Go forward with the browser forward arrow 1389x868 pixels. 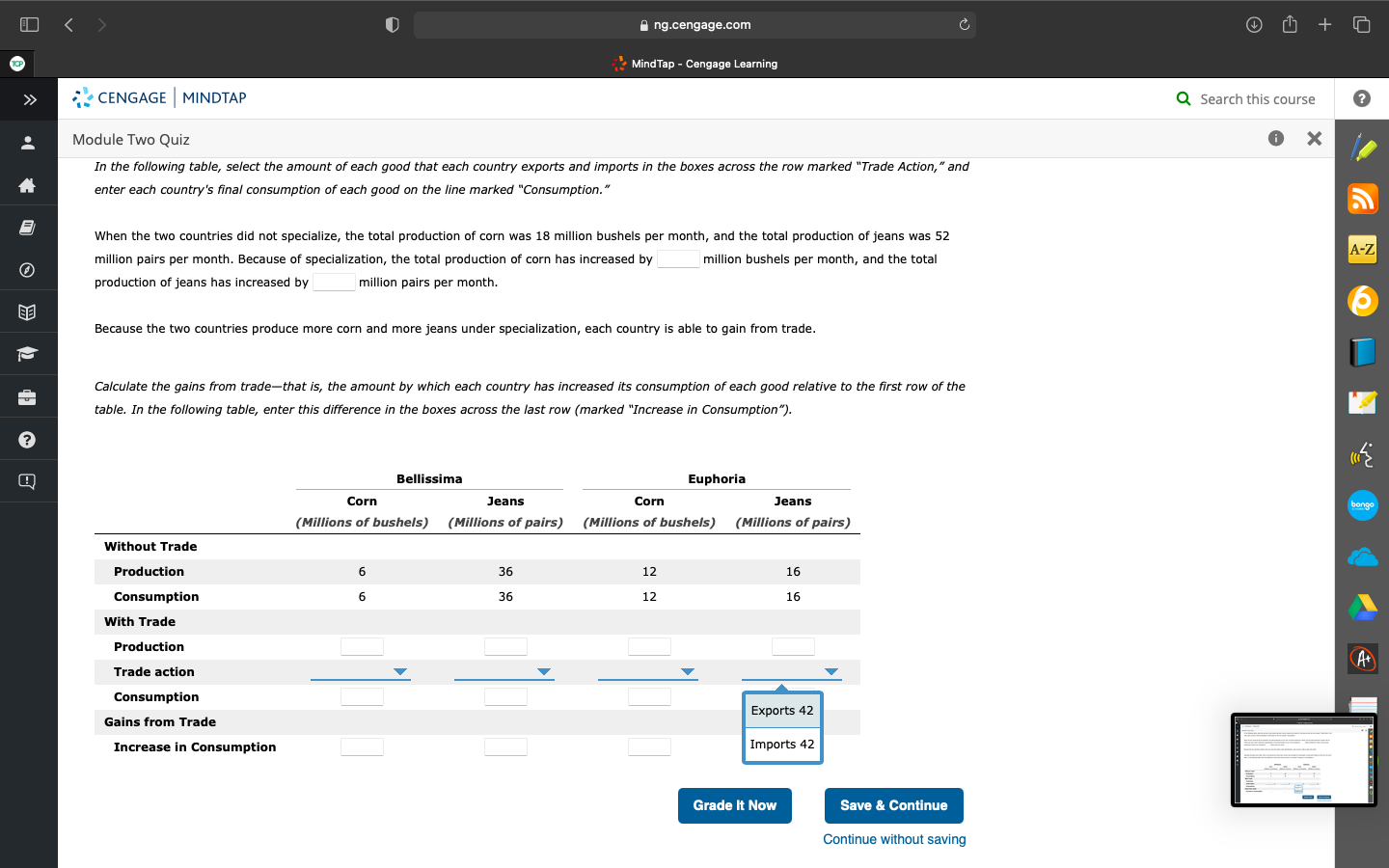(102, 24)
